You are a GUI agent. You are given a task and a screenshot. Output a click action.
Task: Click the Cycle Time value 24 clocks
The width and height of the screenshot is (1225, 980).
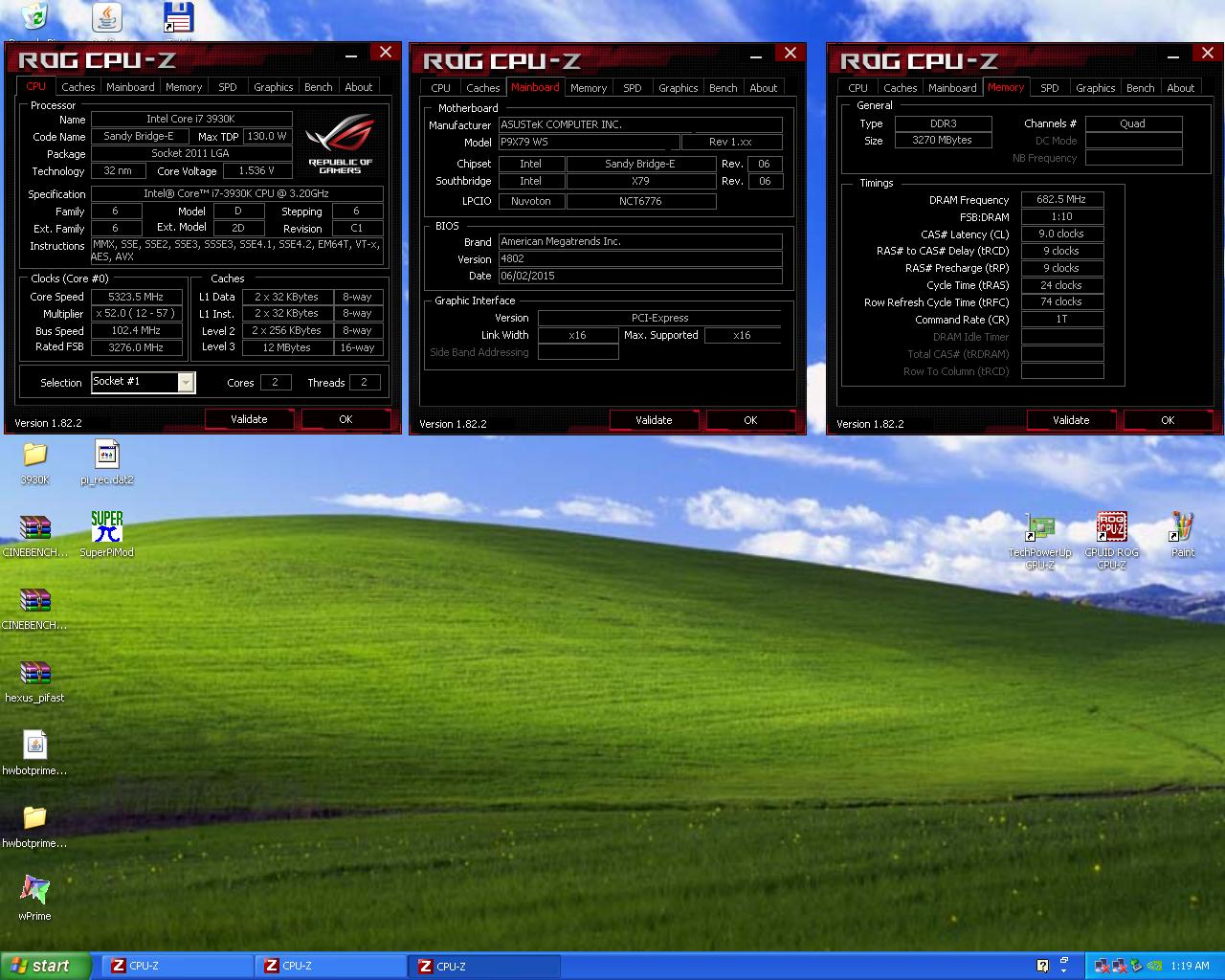click(1062, 285)
